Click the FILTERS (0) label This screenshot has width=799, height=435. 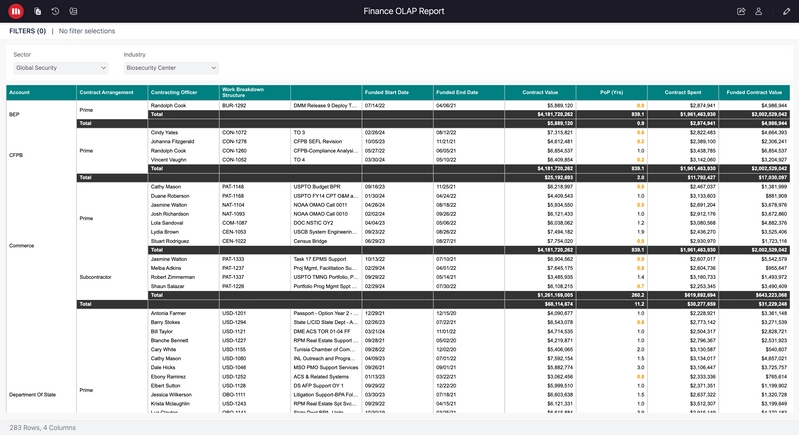tap(28, 32)
